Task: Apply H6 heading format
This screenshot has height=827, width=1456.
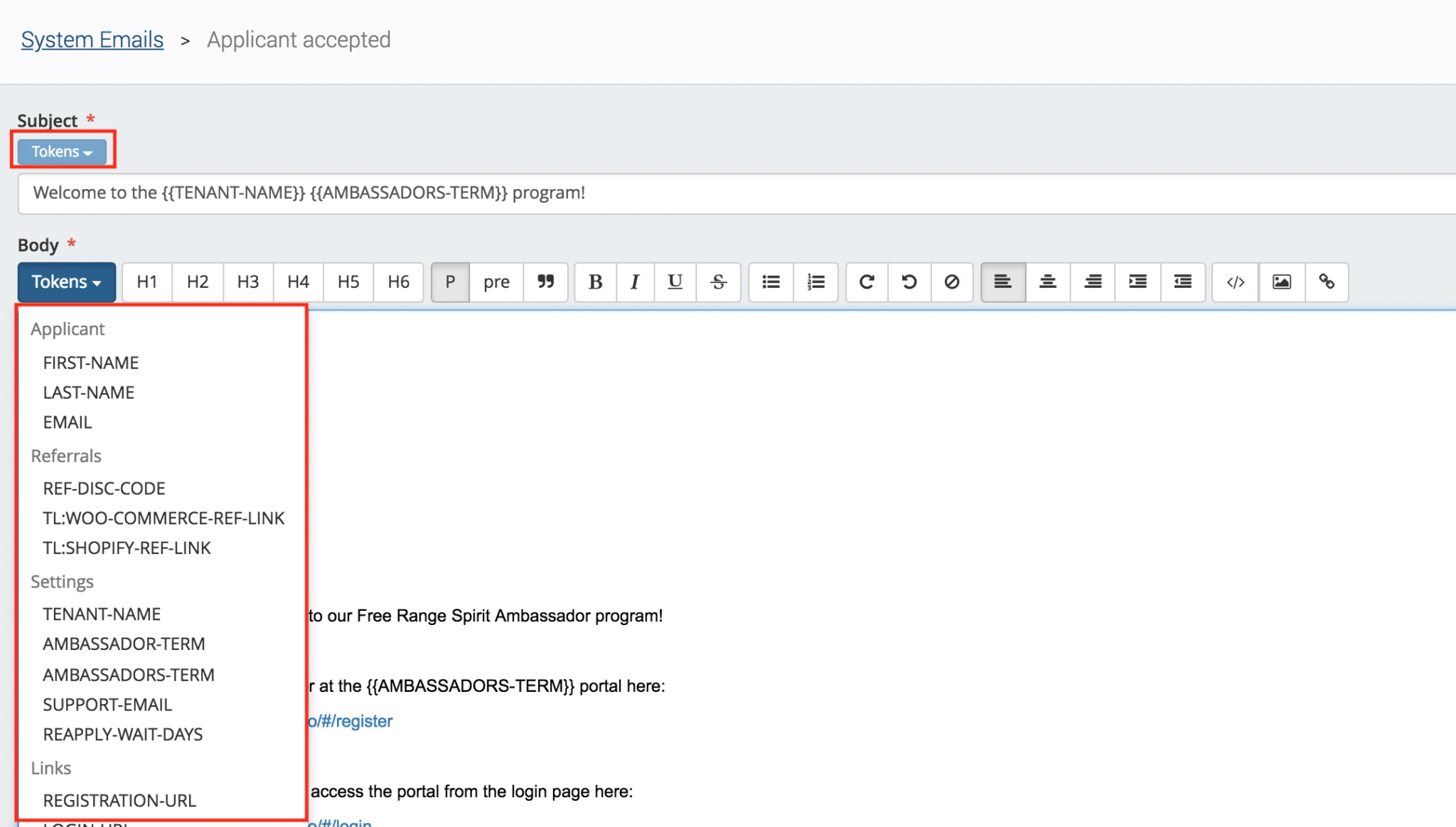Action: [399, 282]
